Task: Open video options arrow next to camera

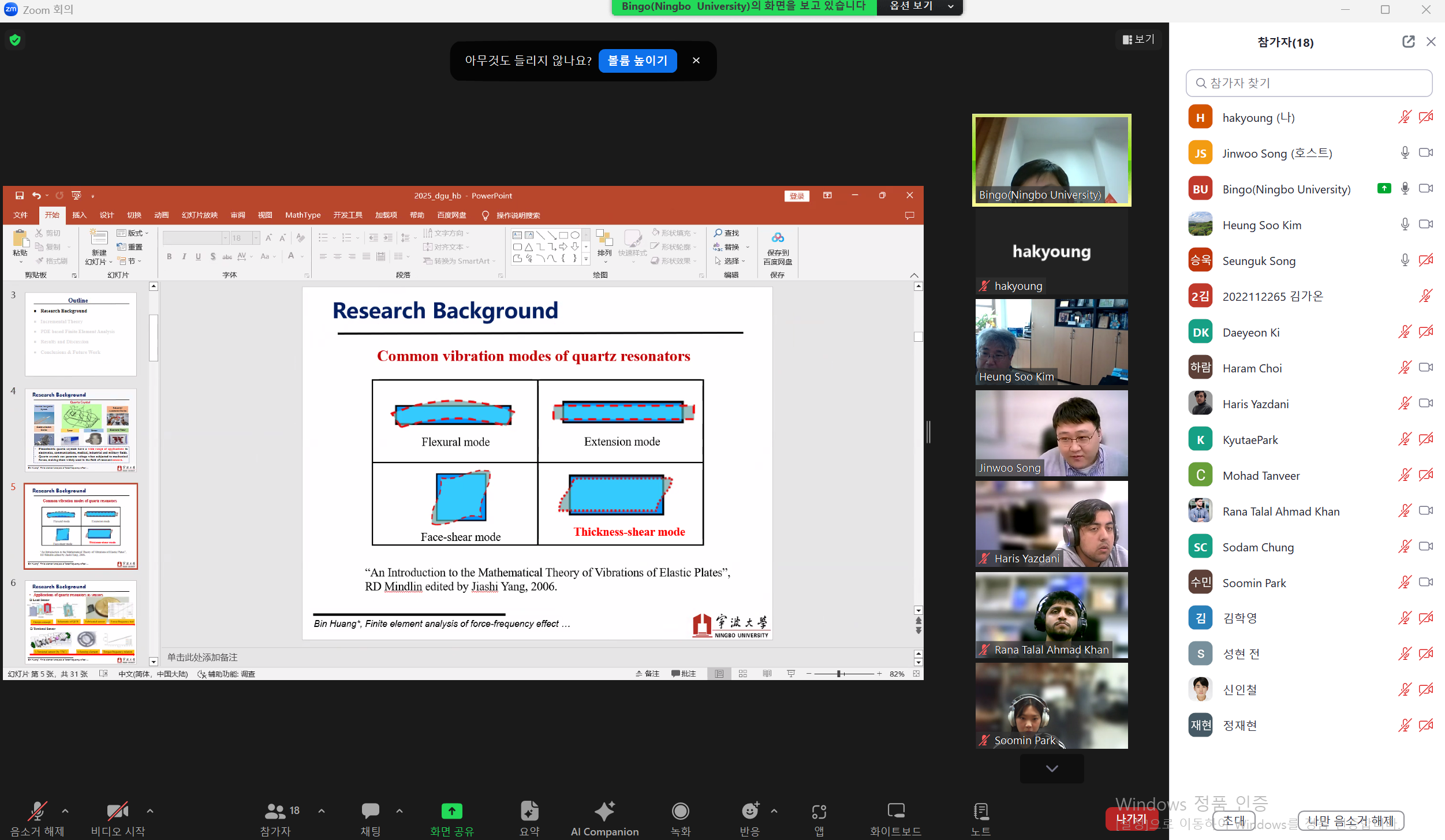Action: pos(150,811)
